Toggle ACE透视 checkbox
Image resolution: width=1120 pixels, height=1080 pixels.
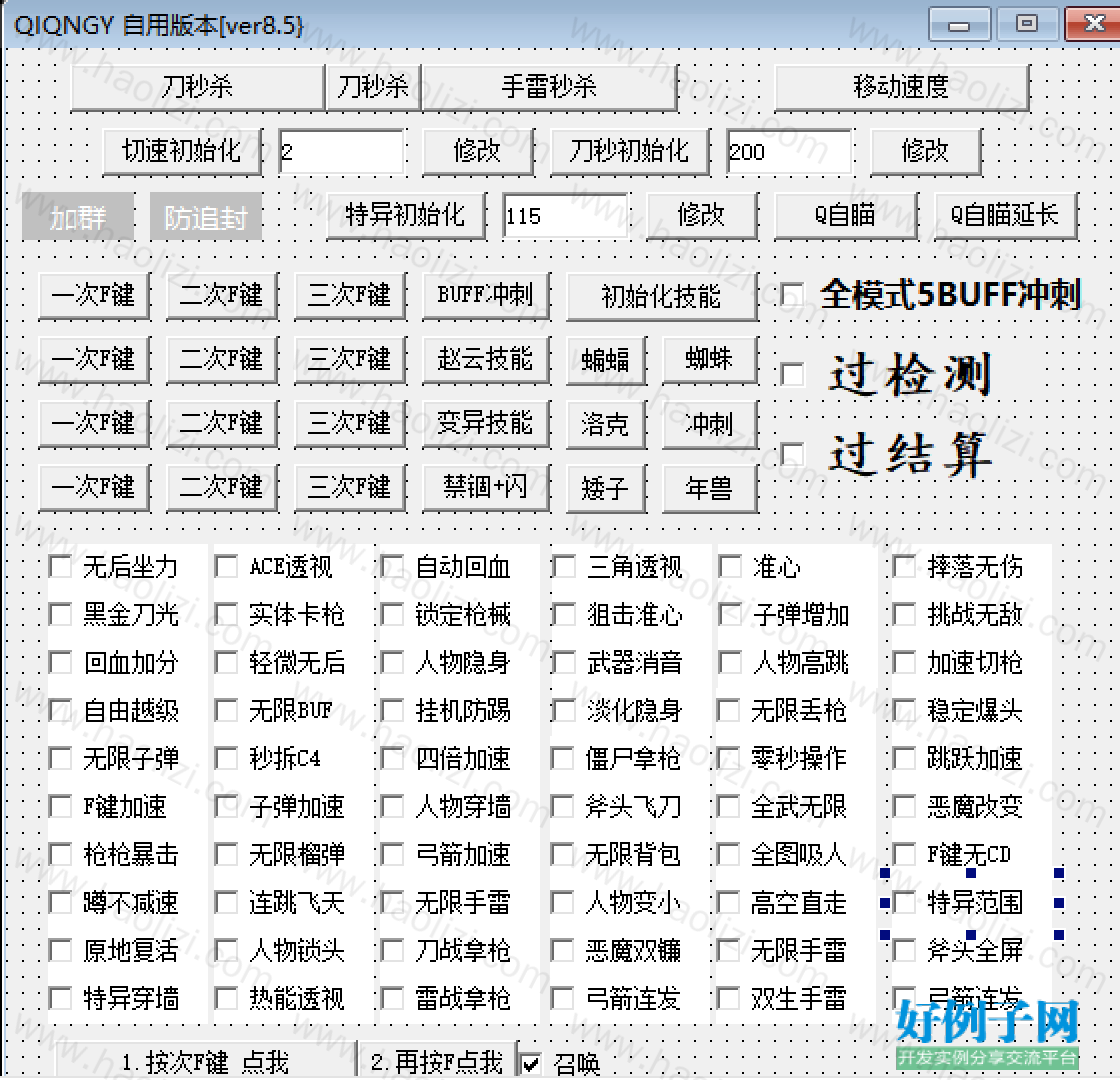226,567
